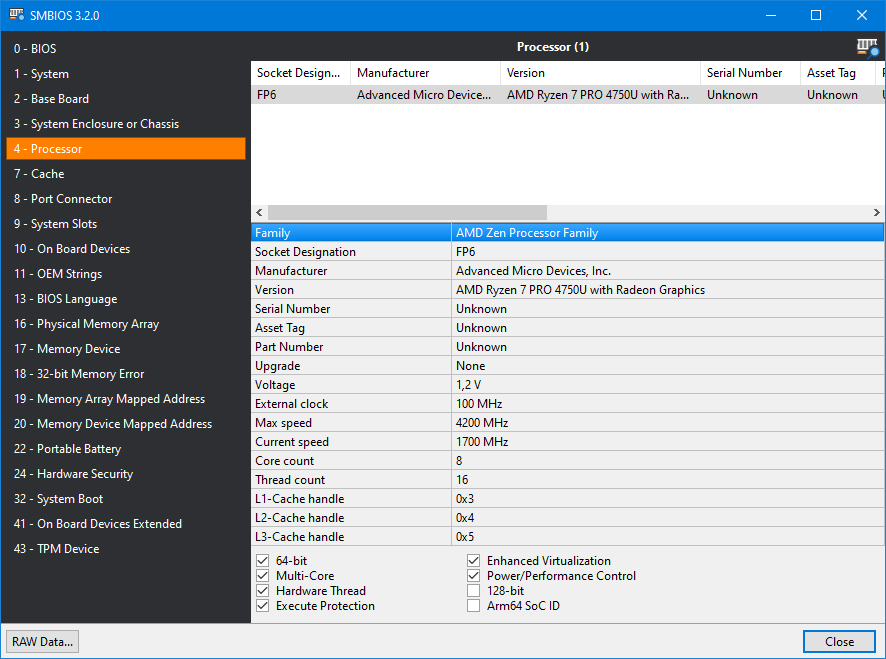Sort by Serial Number column header
Viewport: 886px width, 659px height.
(x=750, y=73)
